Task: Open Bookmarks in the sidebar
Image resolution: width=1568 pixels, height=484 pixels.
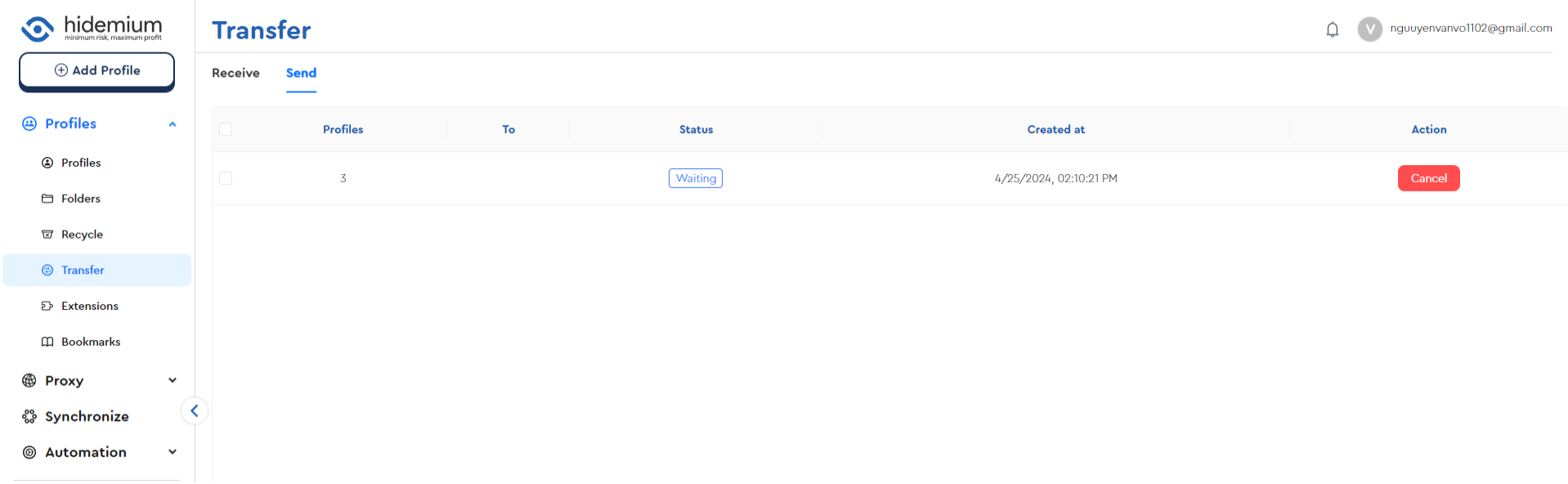Action: click(90, 342)
